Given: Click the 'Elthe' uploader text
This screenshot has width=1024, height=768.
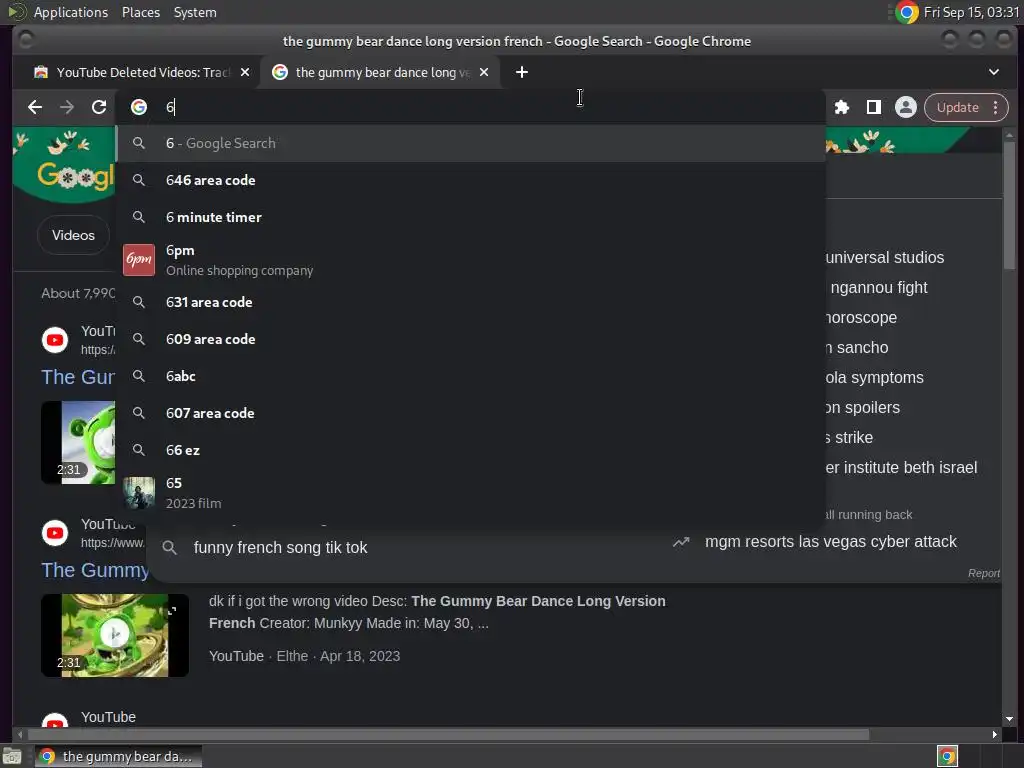Looking at the screenshot, I should [292, 656].
